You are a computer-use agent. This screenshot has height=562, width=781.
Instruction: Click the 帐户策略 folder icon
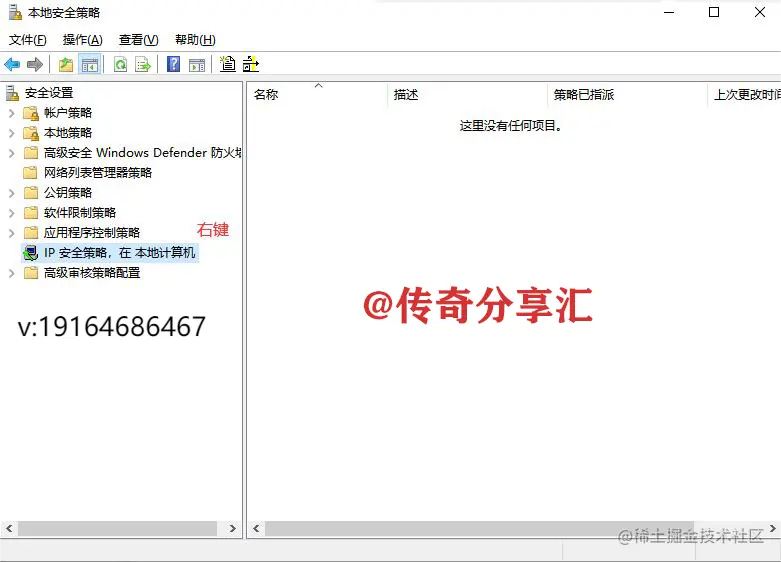[x=30, y=113]
